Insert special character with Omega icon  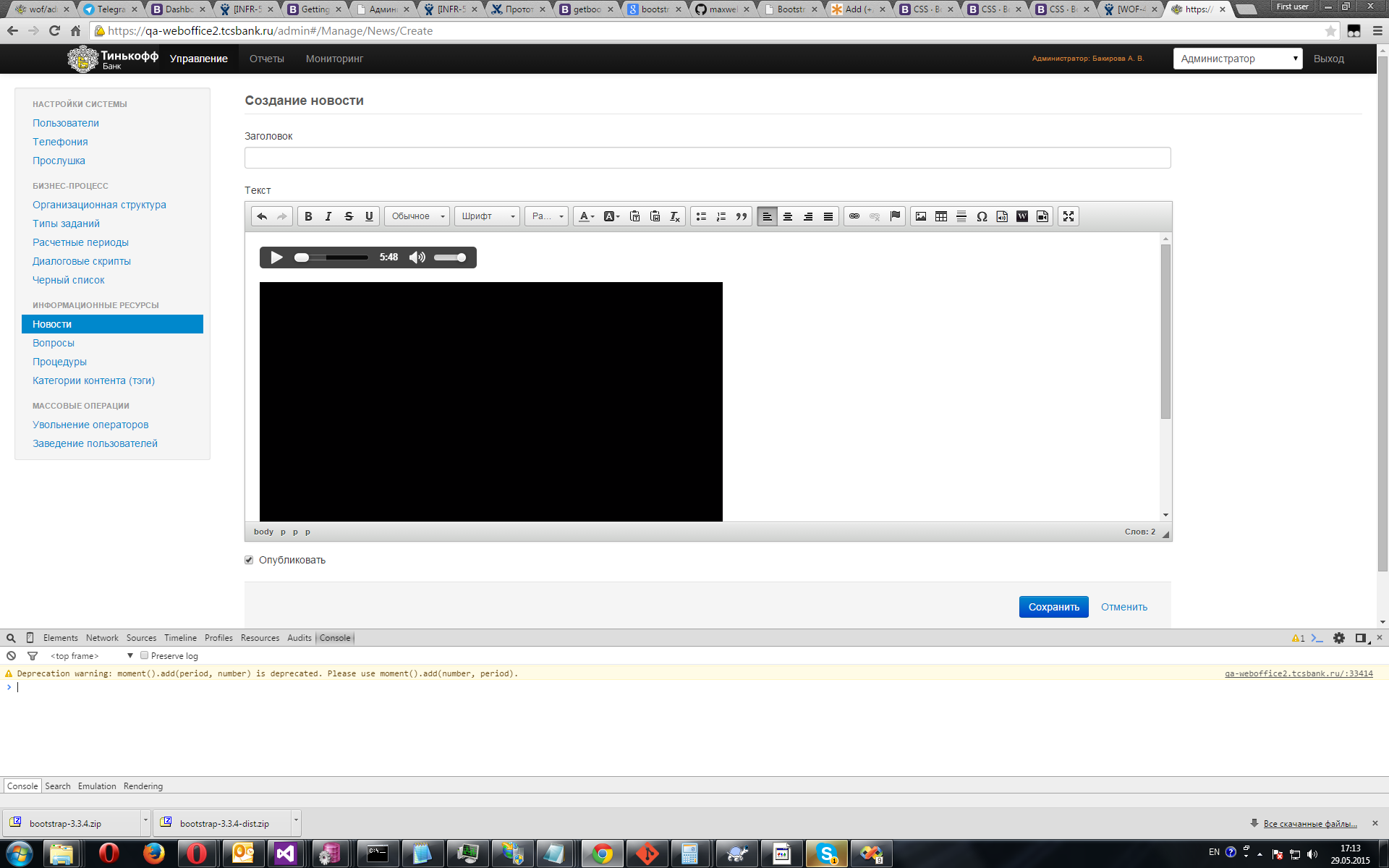point(982,216)
